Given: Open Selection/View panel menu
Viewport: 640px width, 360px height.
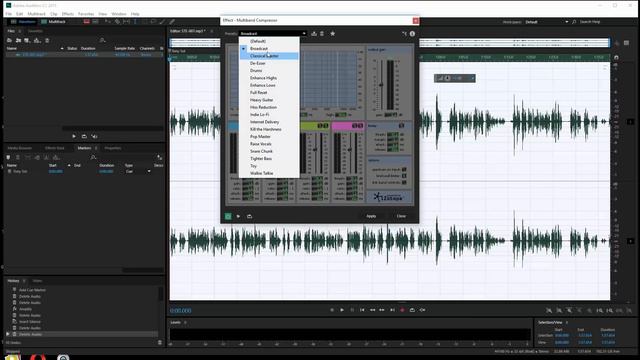Looking at the screenshot, I should (x=567, y=322).
